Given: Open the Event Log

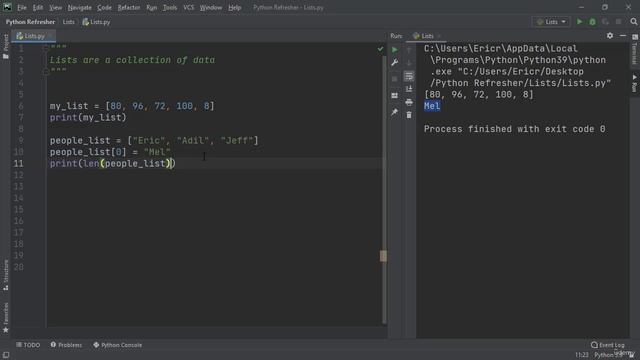Looking at the screenshot, I should (x=607, y=345).
